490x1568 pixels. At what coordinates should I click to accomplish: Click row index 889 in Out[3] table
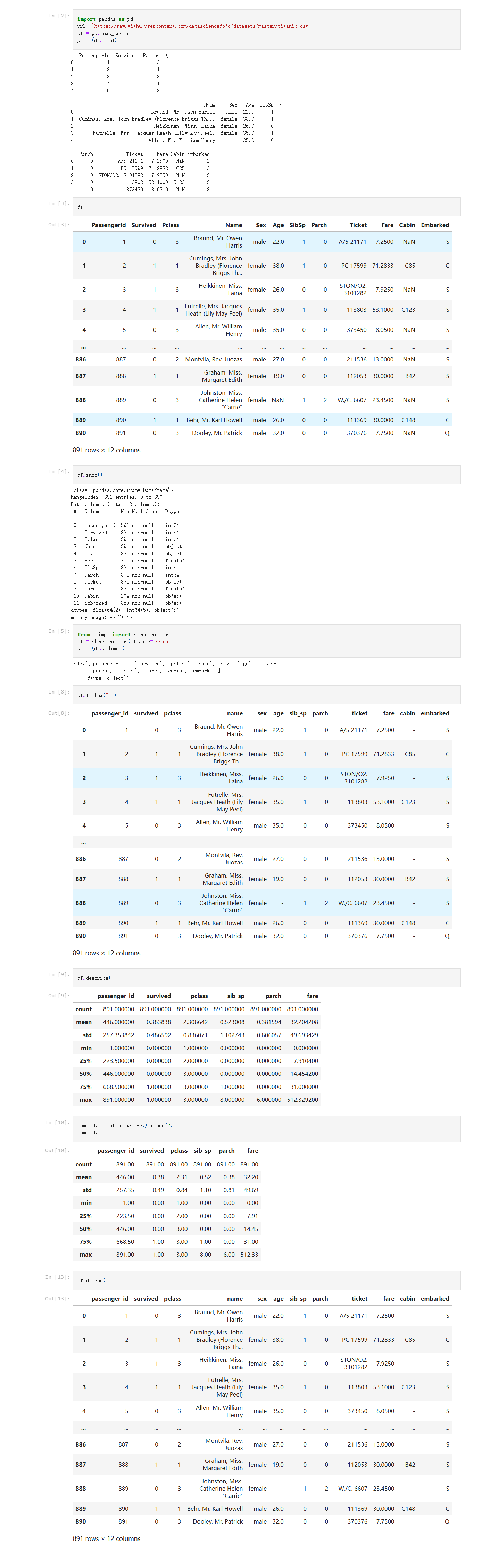click(x=80, y=420)
